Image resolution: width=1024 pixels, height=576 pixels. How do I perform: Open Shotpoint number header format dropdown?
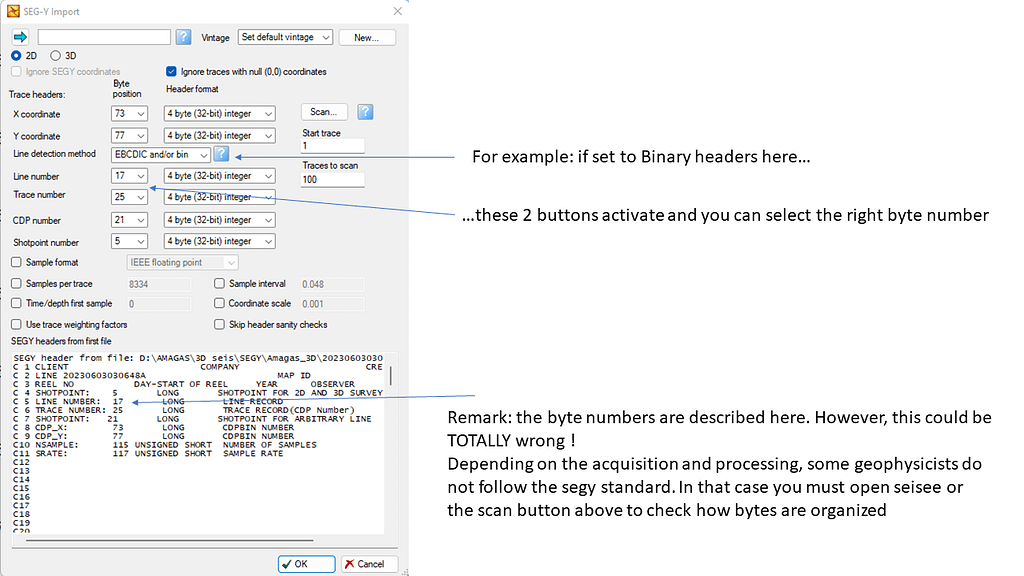pyautogui.click(x=220, y=241)
